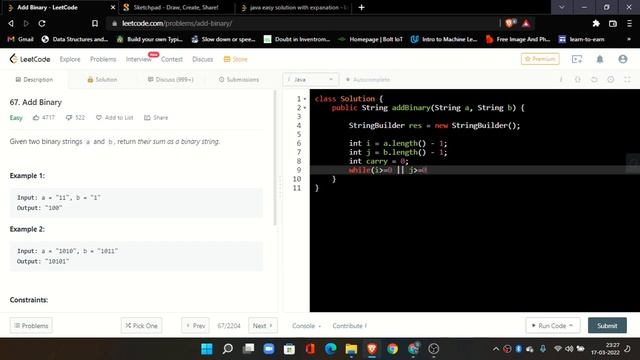This screenshot has height=360, width=640.
Task: Click the description panel scrollbar
Action: (275, 157)
